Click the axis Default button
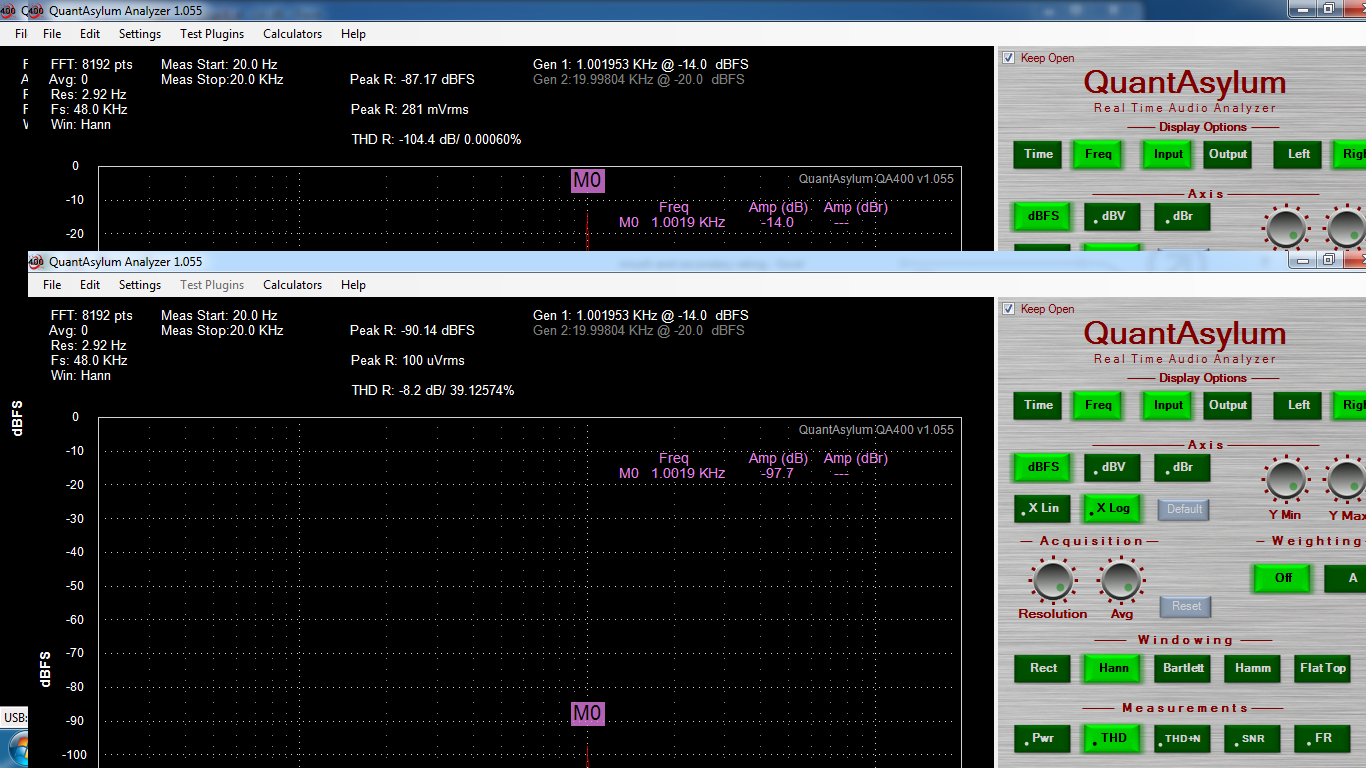 click(x=1184, y=509)
